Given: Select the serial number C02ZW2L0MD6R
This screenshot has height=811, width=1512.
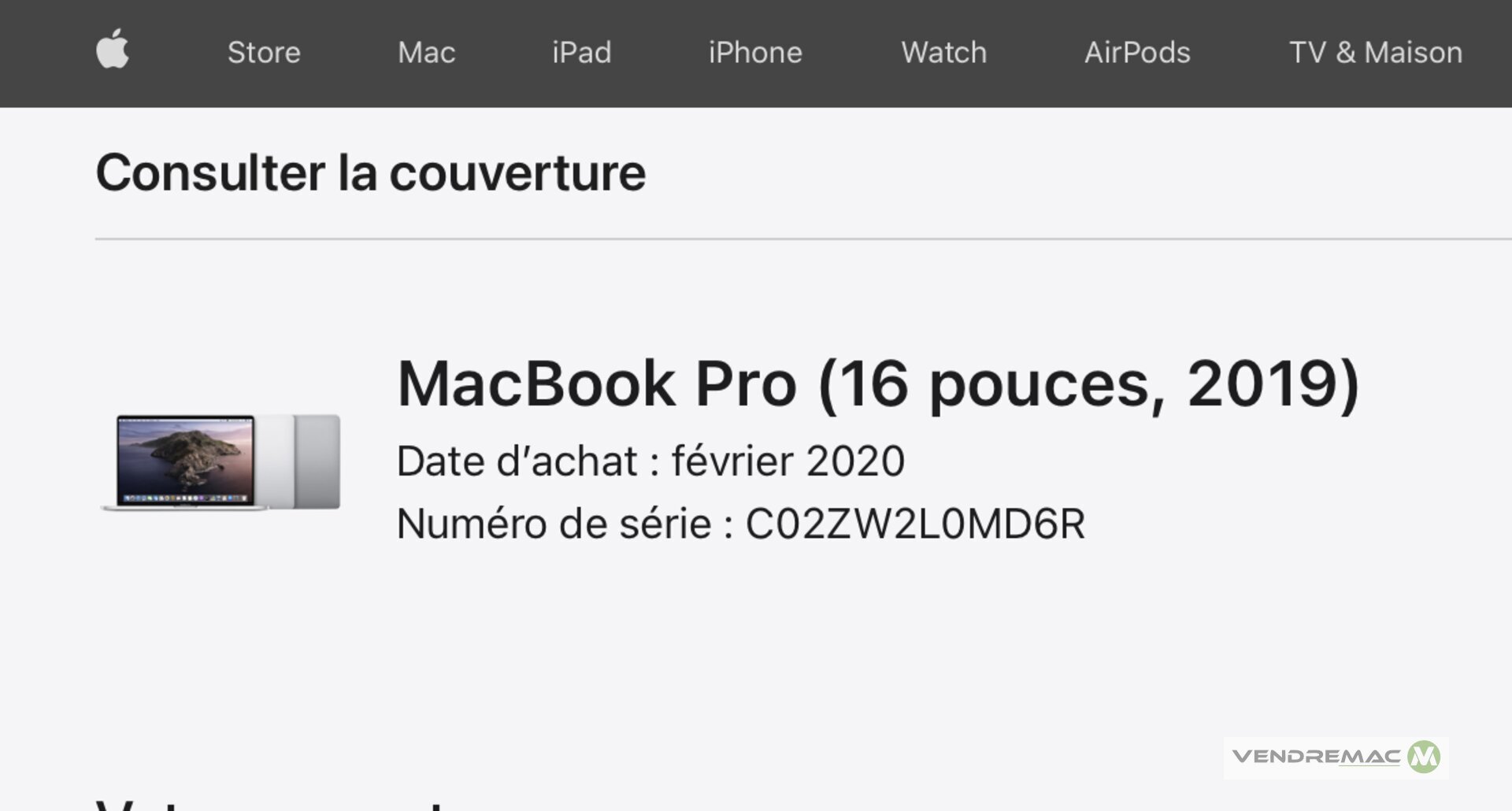Looking at the screenshot, I should (915, 524).
